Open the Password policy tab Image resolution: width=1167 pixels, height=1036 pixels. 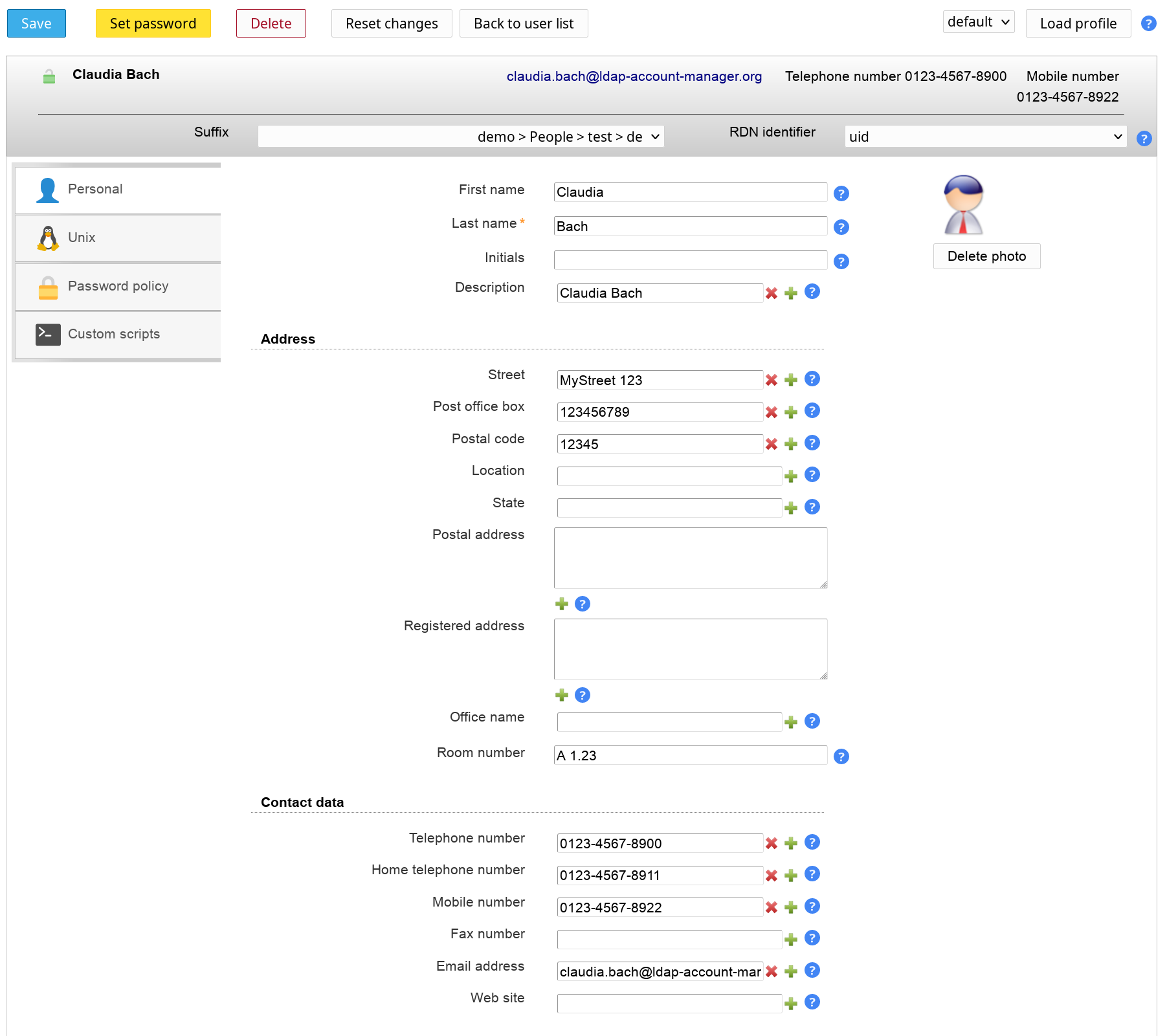[x=118, y=286]
